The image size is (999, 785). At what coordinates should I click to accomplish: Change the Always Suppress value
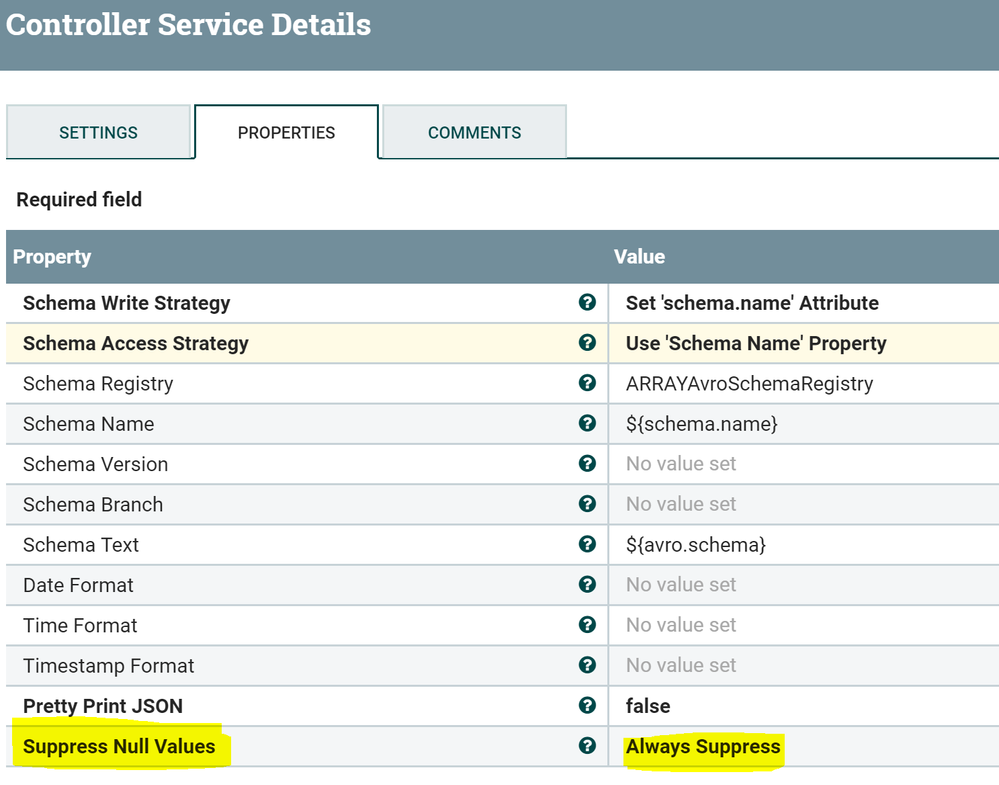(703, 746)
